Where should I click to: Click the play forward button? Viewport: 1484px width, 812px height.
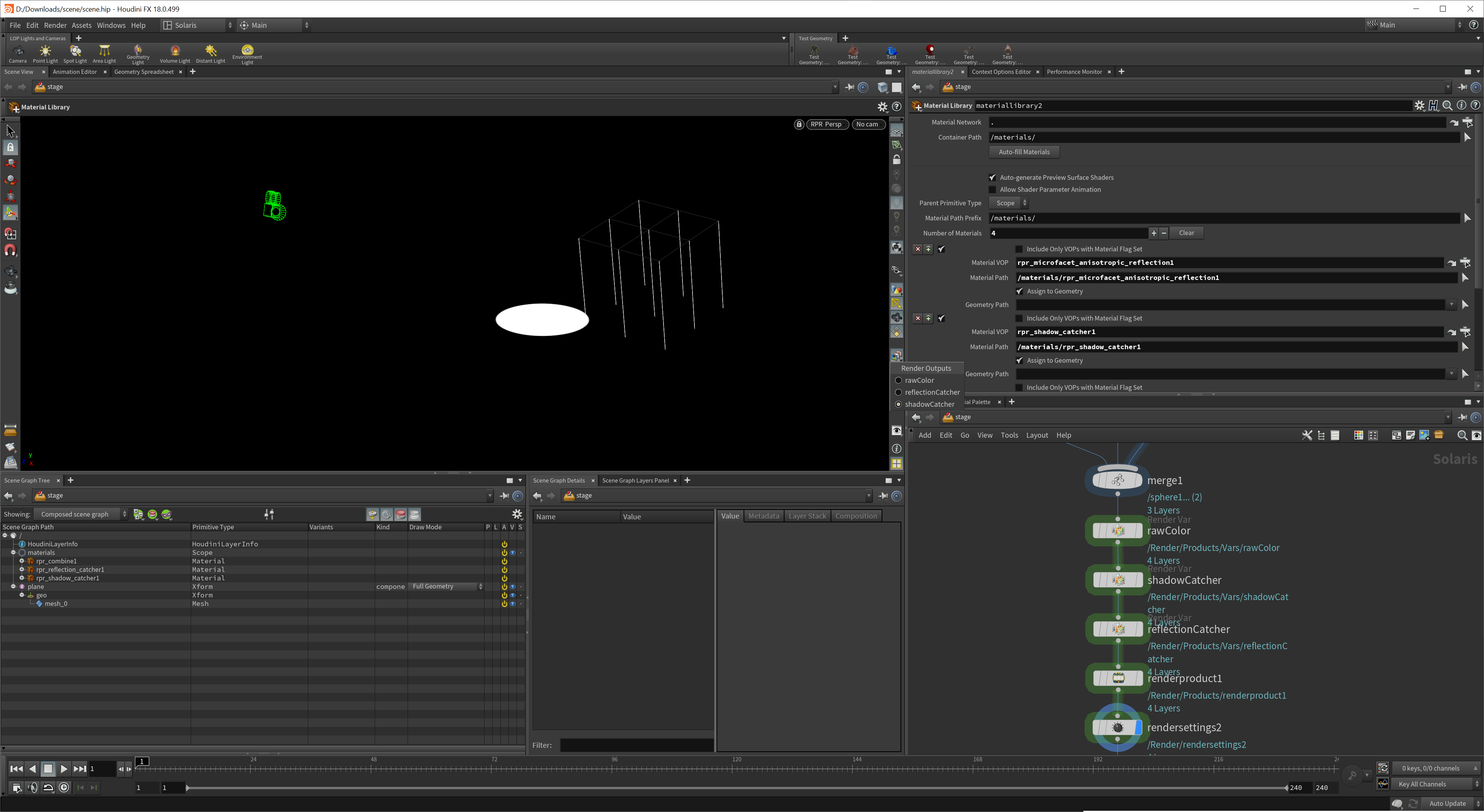(64, 768)
